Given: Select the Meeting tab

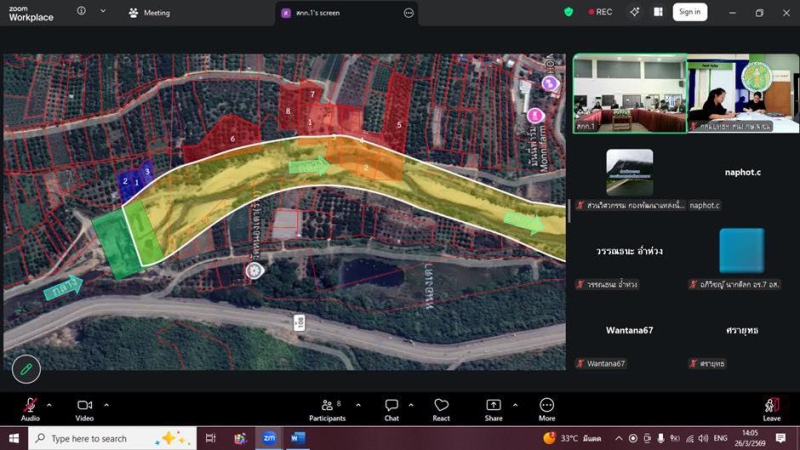Looking at the screenshot, I should click(x=150, y=13).
